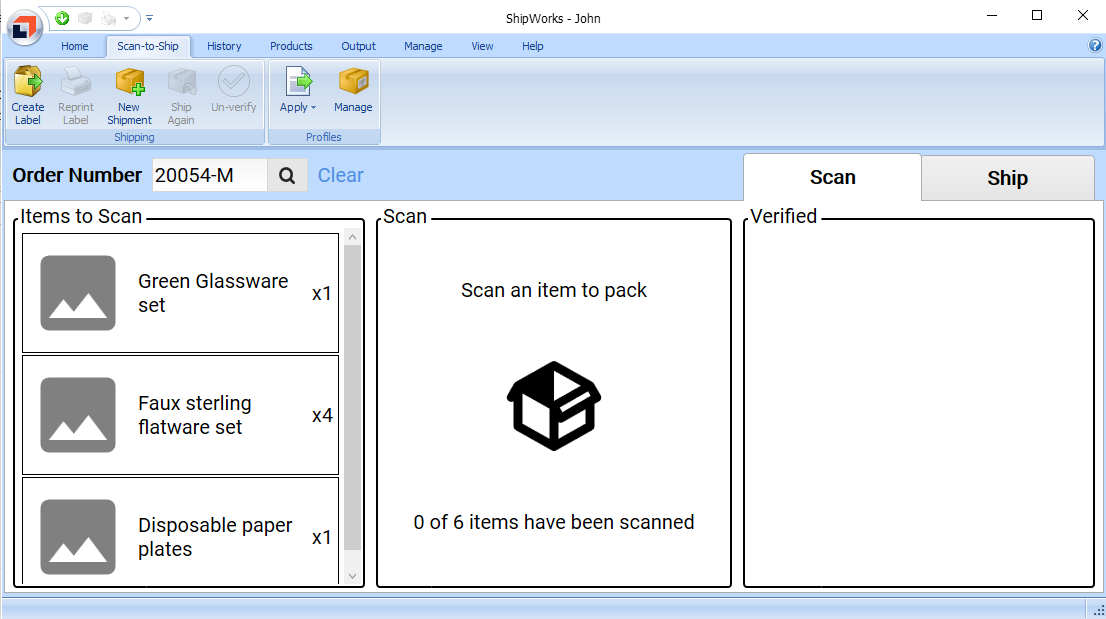The width and height of the screenshot is (1106, 619).
Task: Click the Un-verify checkmark icon
Action: click(x=233, y=81)
